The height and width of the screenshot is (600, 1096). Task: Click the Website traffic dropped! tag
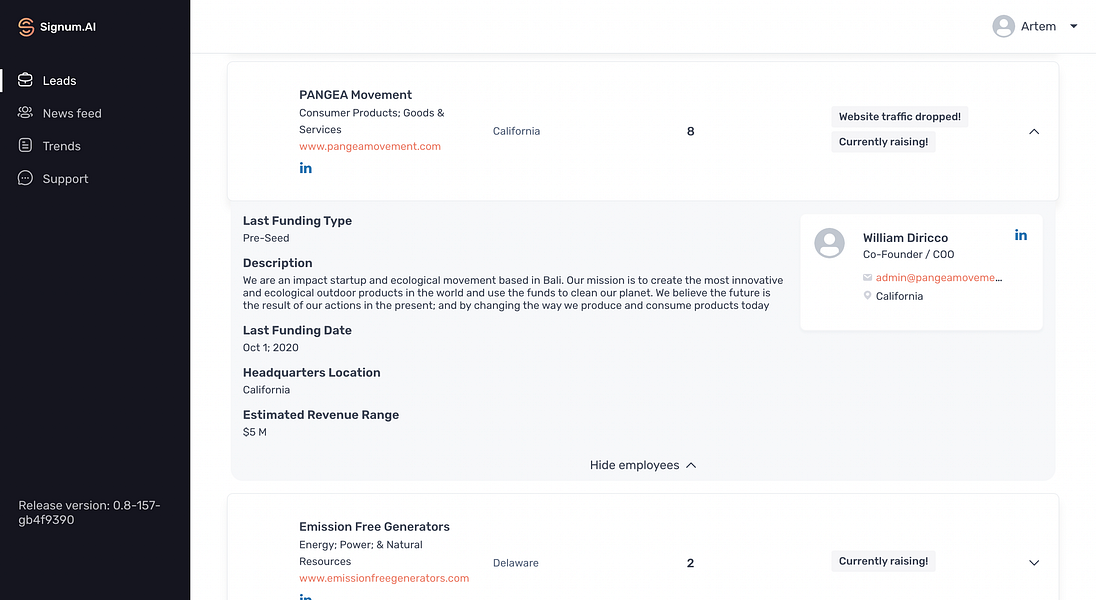click(900, 117)
